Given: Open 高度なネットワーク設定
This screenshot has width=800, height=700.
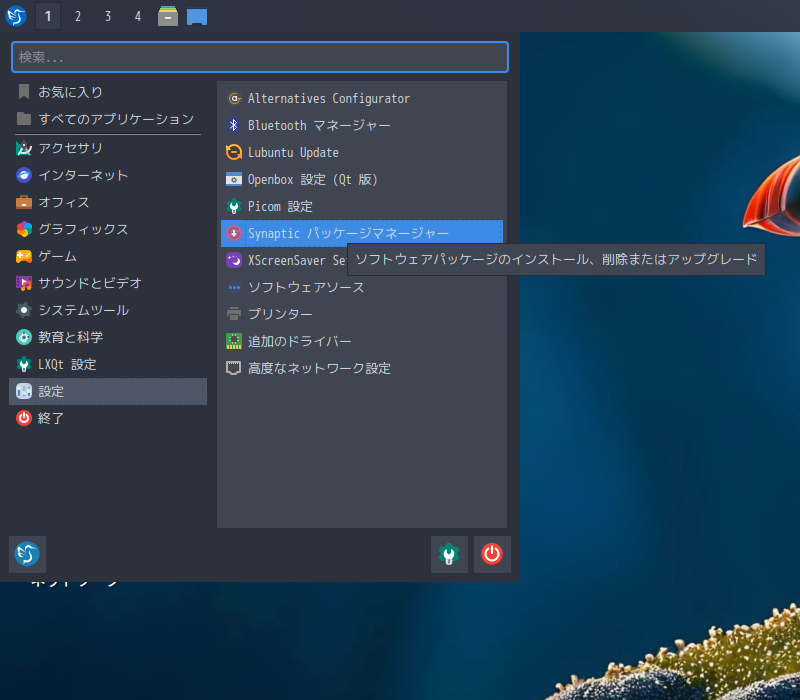Looking at the screenshot, I should pos(362,368).
